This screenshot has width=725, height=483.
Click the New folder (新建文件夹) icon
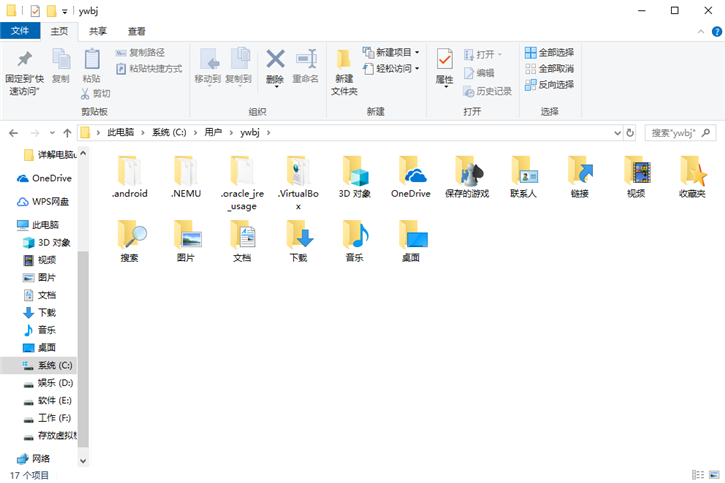344,70
